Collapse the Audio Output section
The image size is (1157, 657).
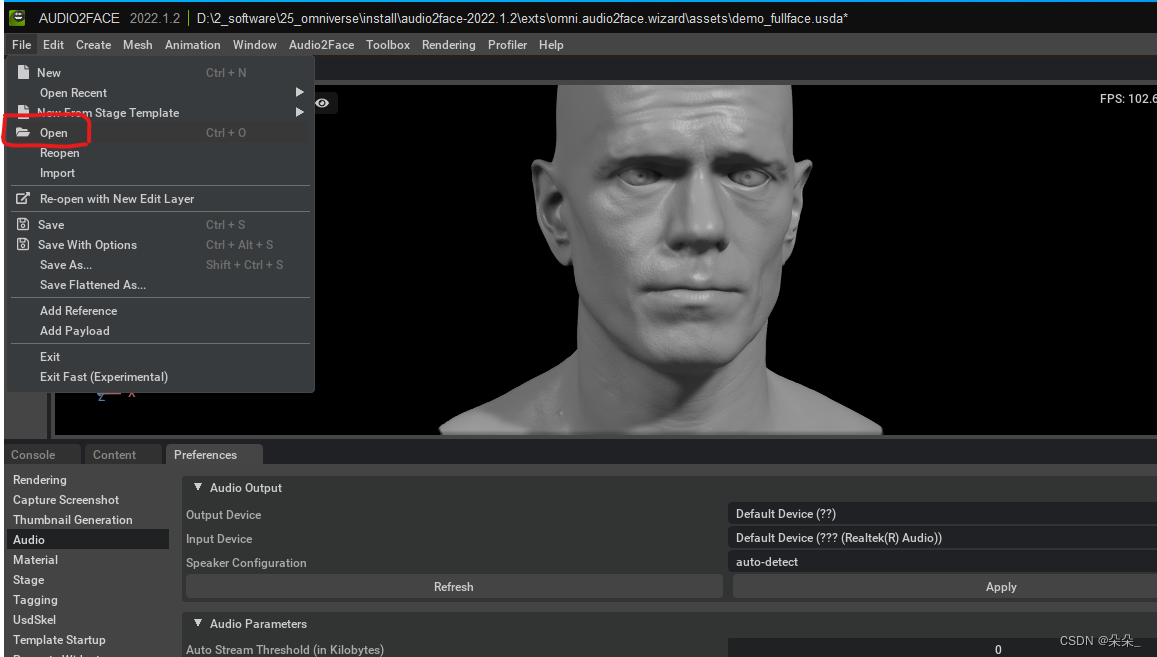click(x=198, y=487)
